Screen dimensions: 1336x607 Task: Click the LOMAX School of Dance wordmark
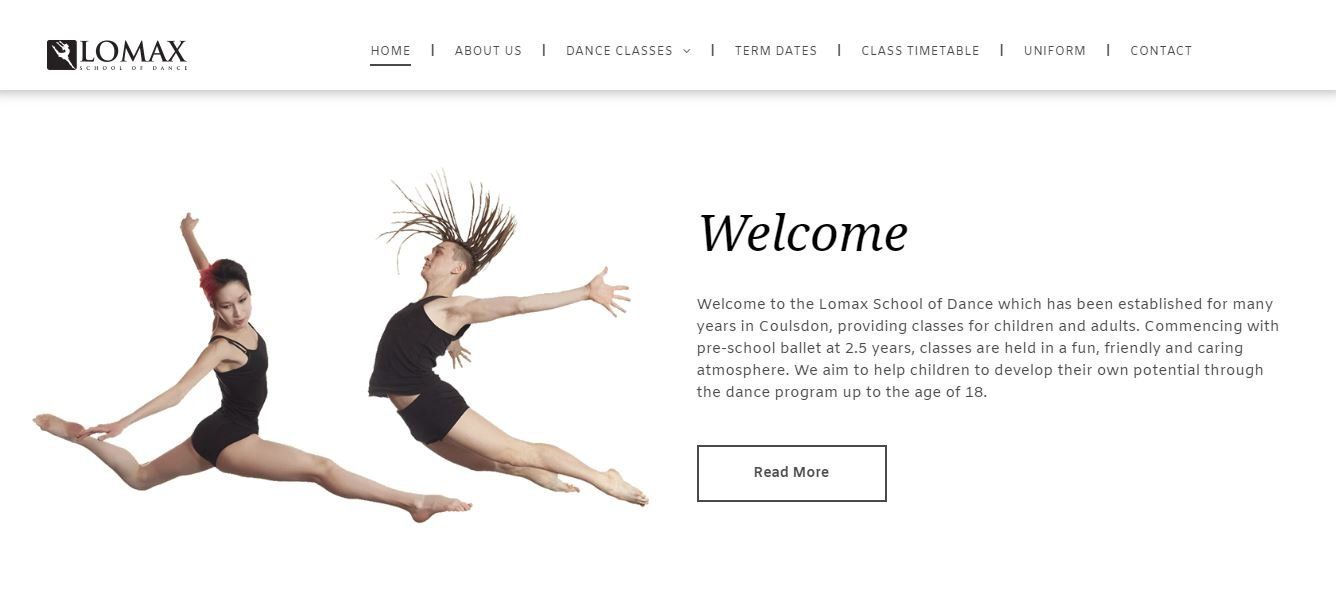pos(133,55)
